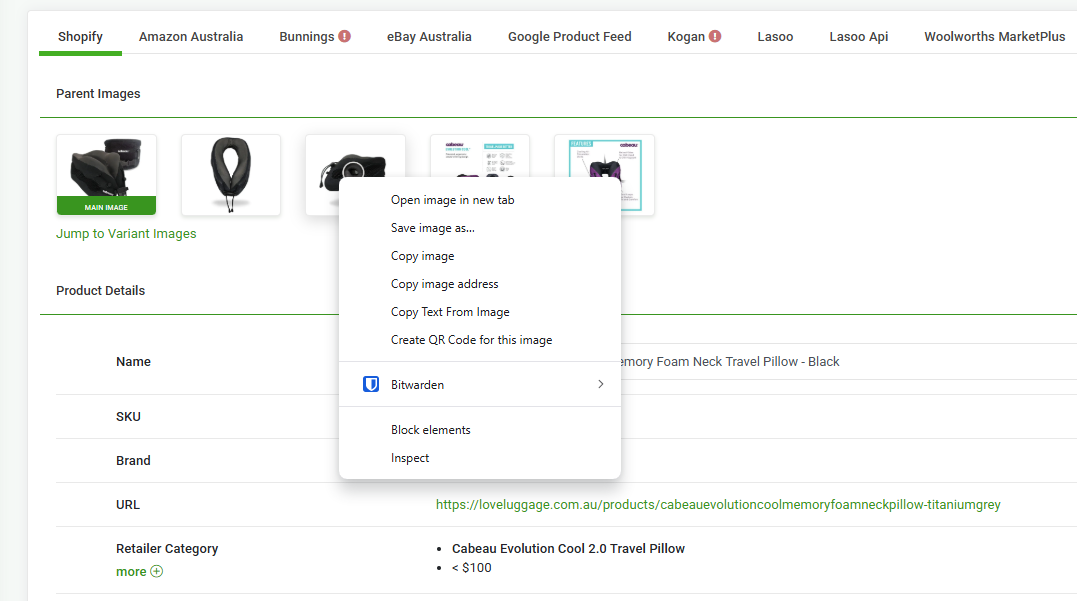The image size is (1077, 601).
Task: Click the Retailer Category label
Action: click(167, 549)
